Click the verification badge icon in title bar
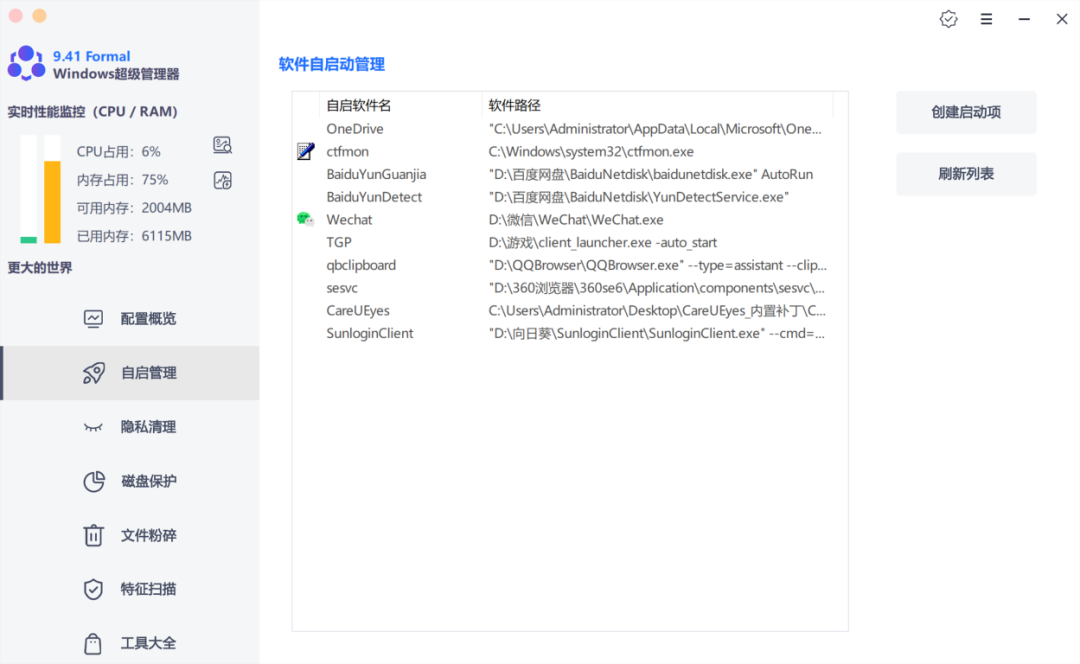 point(948,19)
